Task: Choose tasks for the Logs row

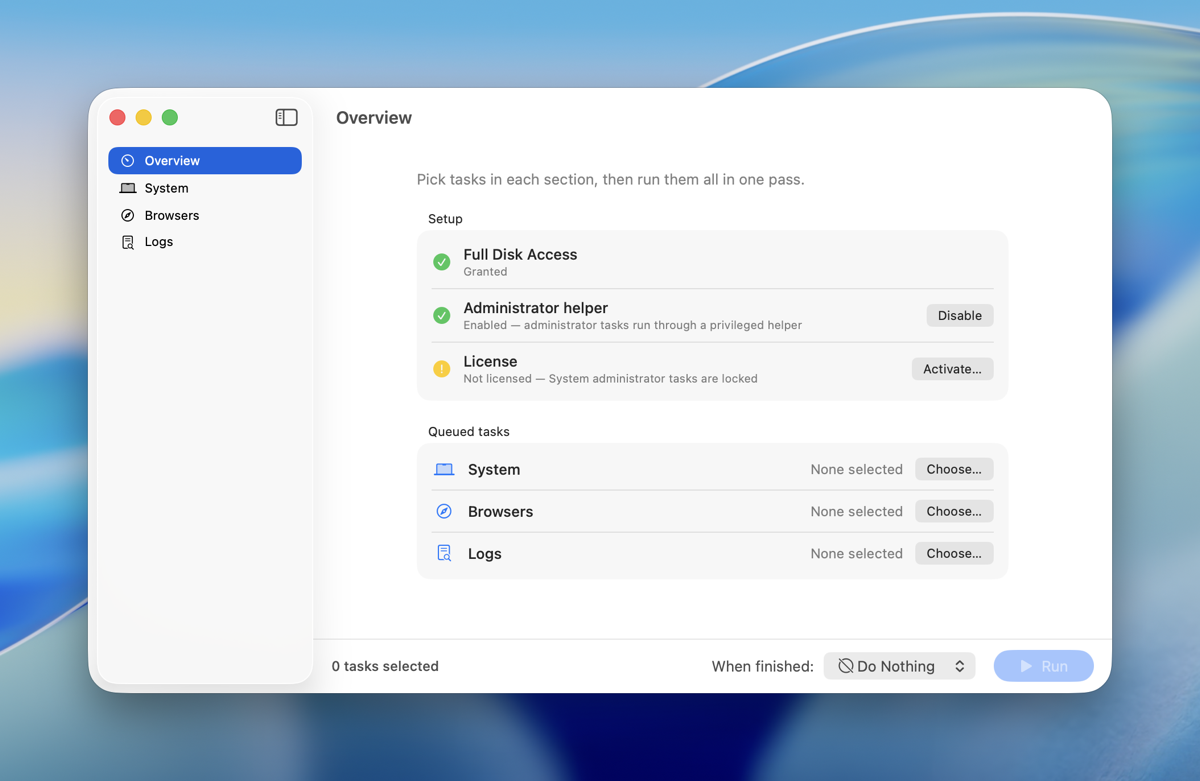Action: coord(954,553)
